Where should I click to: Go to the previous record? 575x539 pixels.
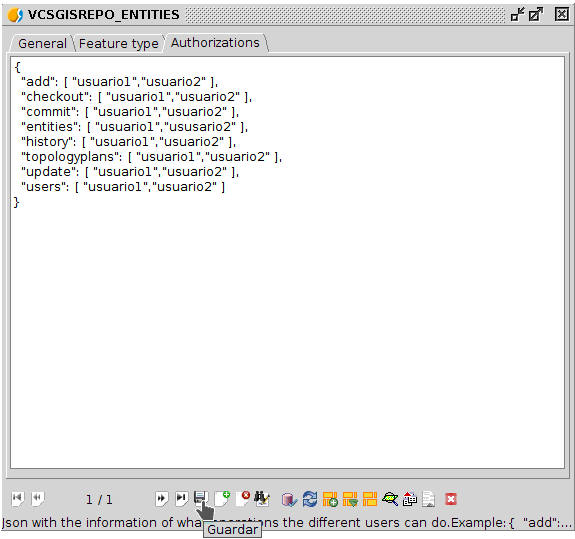click(x=37, y=499)
